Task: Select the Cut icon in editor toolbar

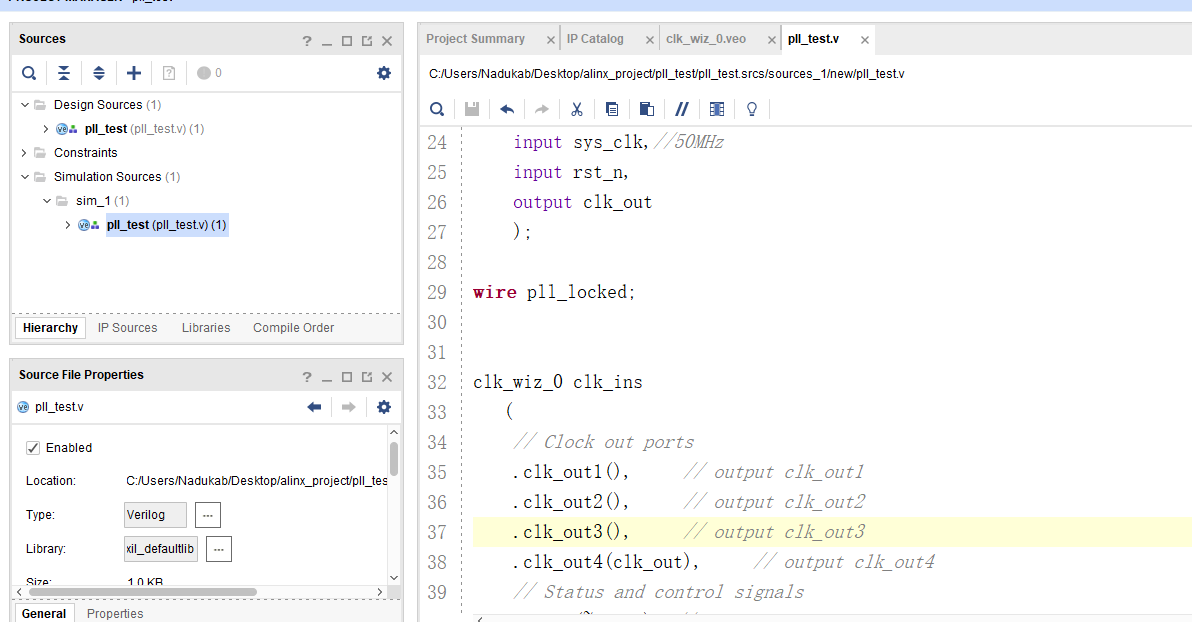Action: [x=576, y=108]
